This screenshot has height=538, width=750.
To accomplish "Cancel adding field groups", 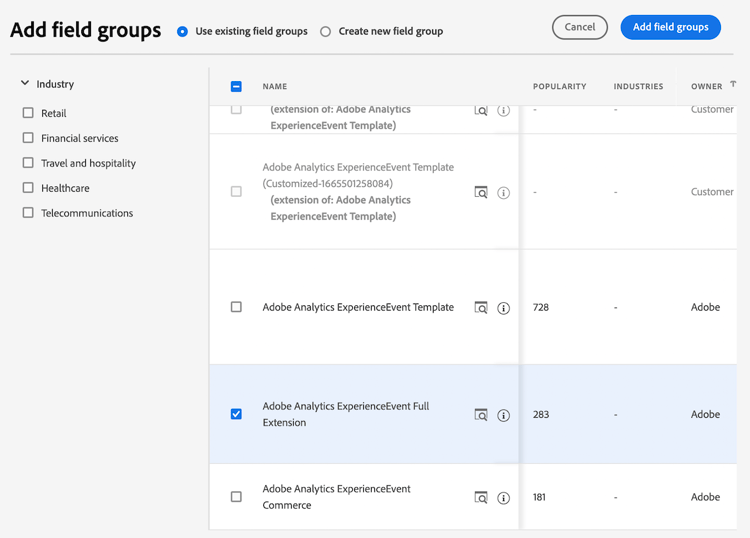I will [x=579, y=27].
